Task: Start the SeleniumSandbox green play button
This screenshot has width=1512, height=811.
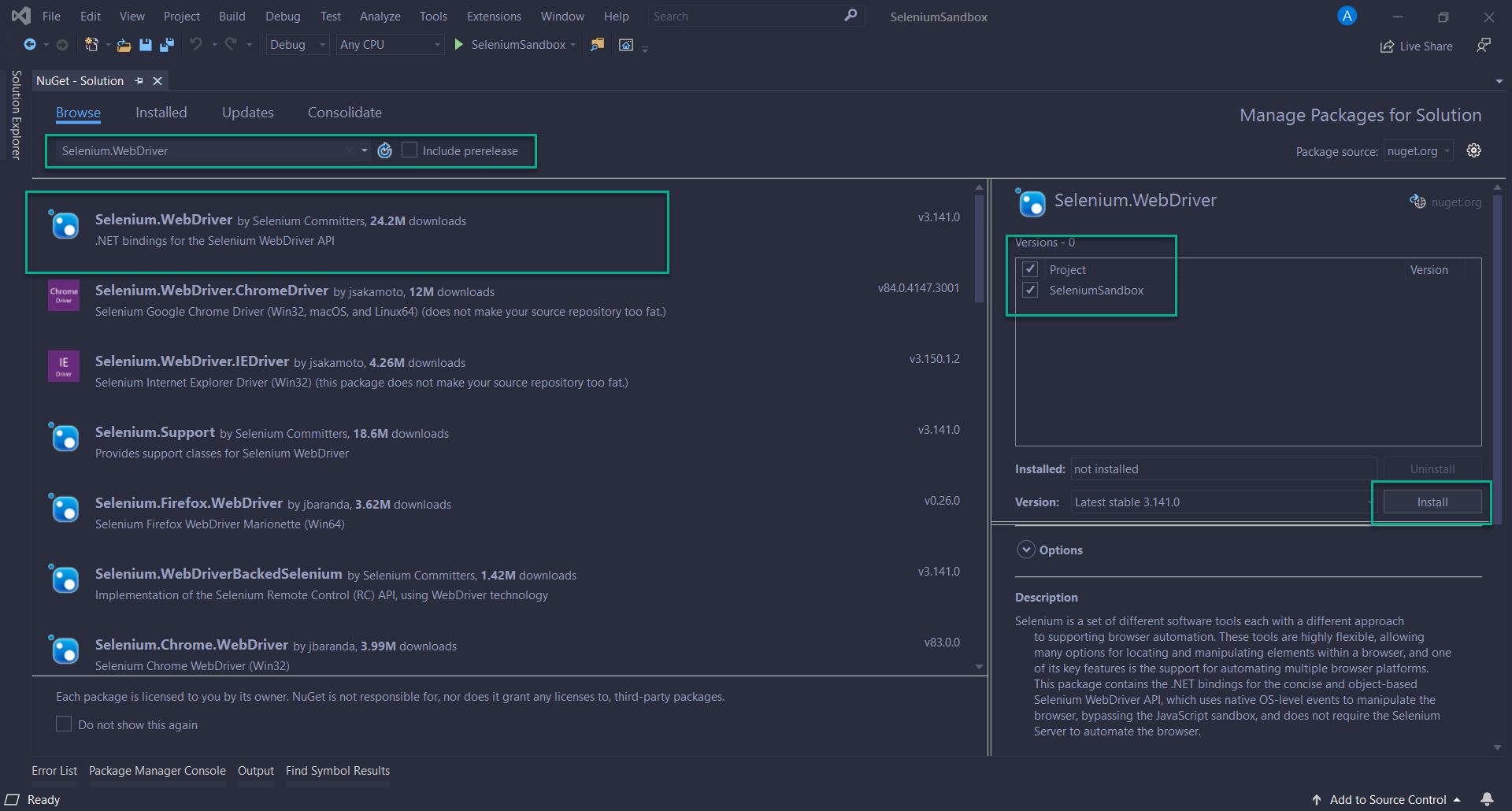Action: click(459, 45)
